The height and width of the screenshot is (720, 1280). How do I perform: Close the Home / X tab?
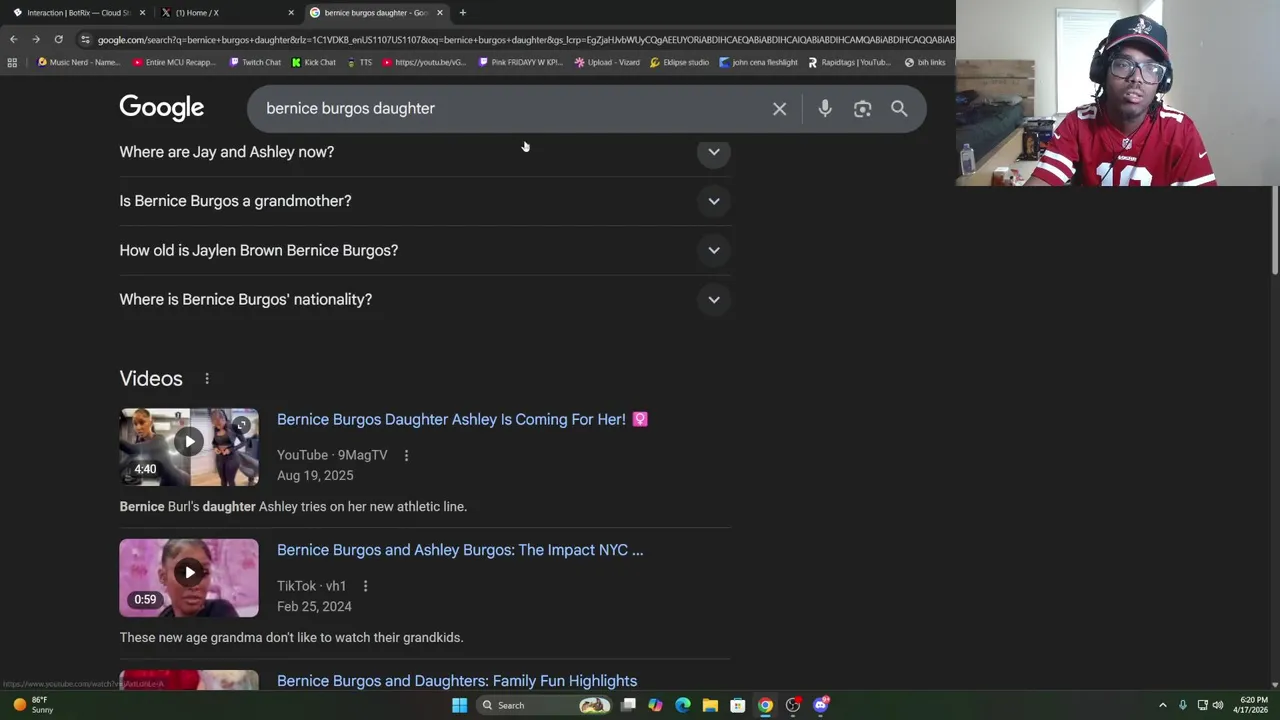(x=291, y=12)
